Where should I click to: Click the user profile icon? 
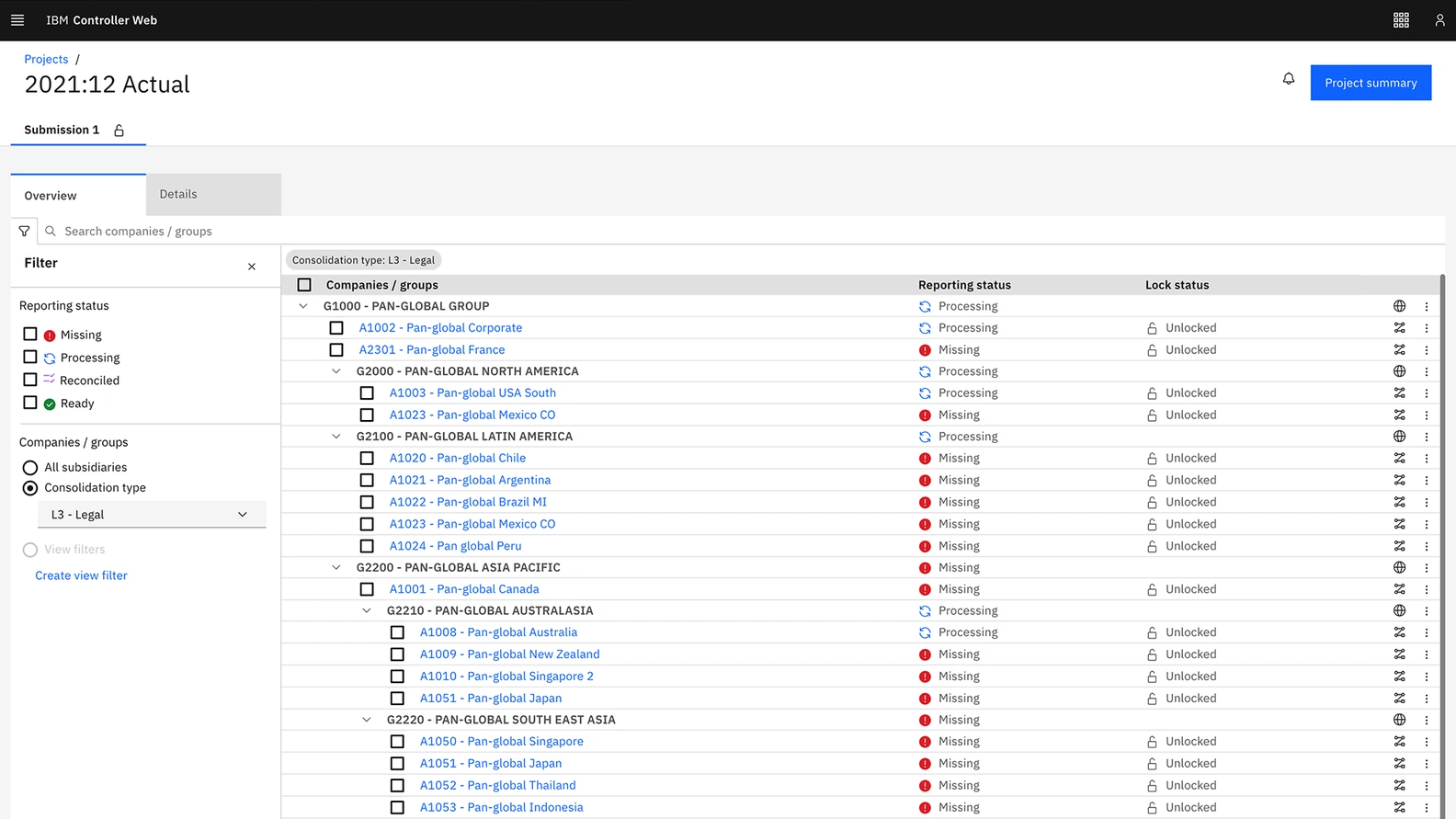(x=1439, y=20)
